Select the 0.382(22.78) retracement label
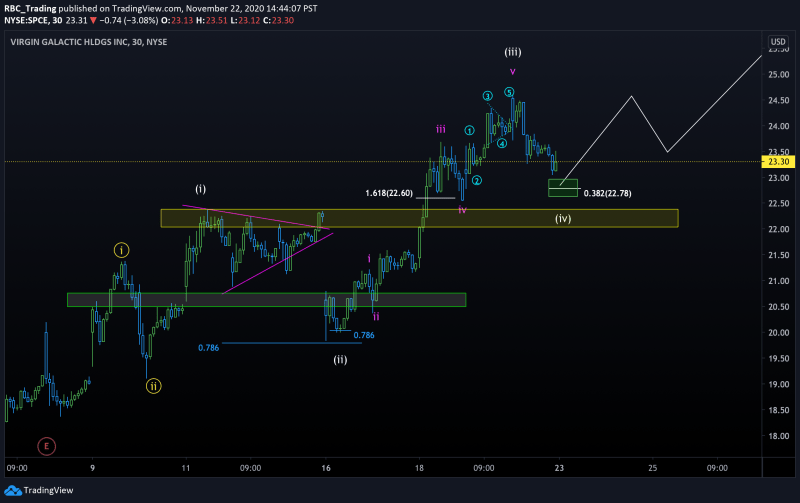 pos(607,193)
